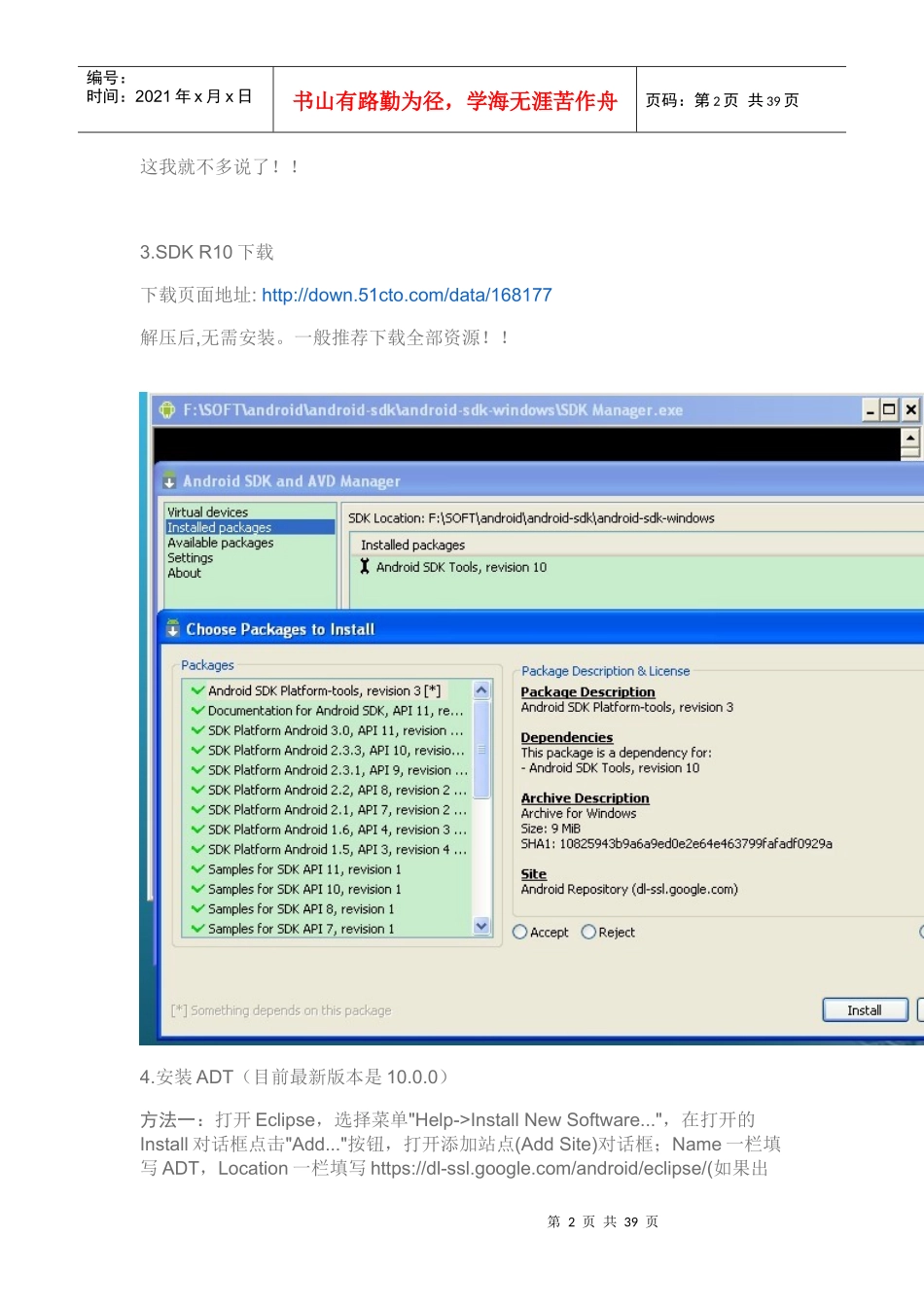Toggle checkmark for SDK Platform Android 2.2, API 8

pyautogui.click(x=197, y=790)
